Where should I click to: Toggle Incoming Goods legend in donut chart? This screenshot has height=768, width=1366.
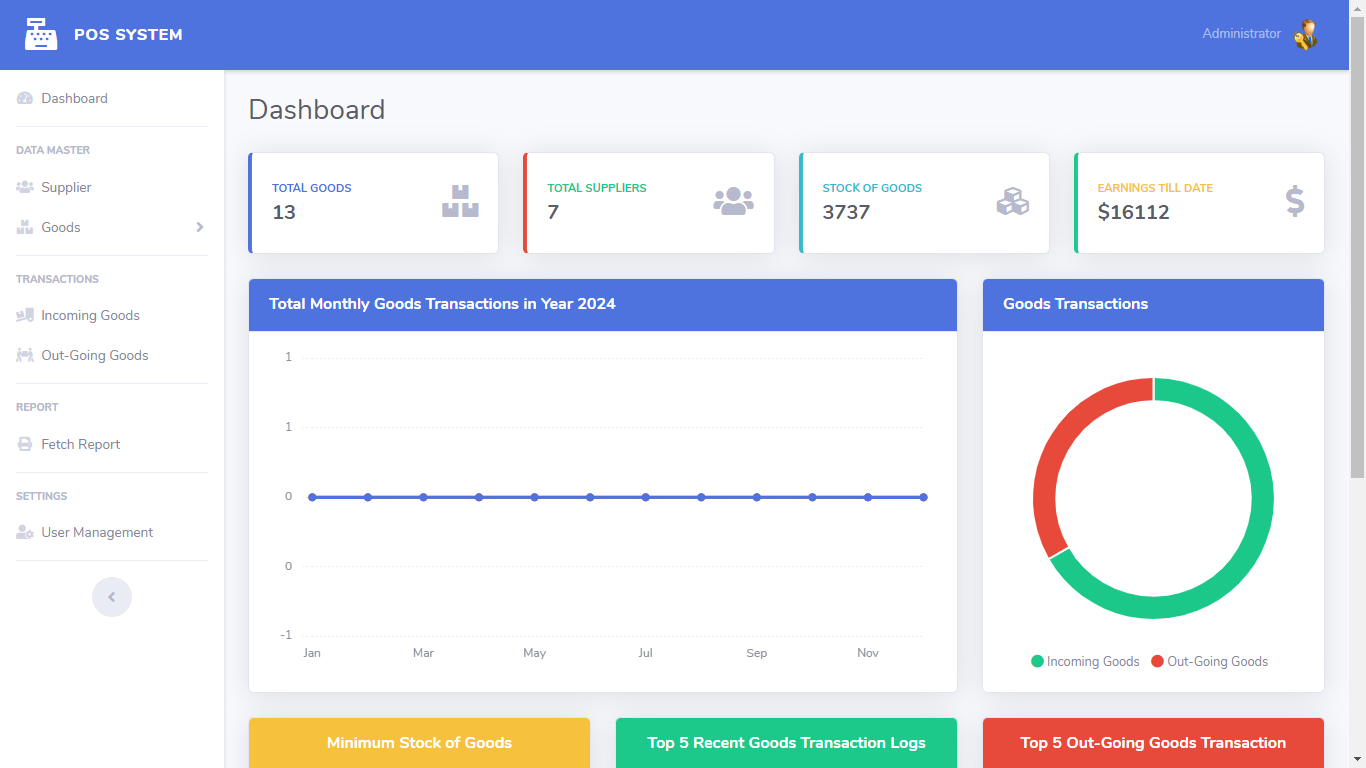[1085, 661]
